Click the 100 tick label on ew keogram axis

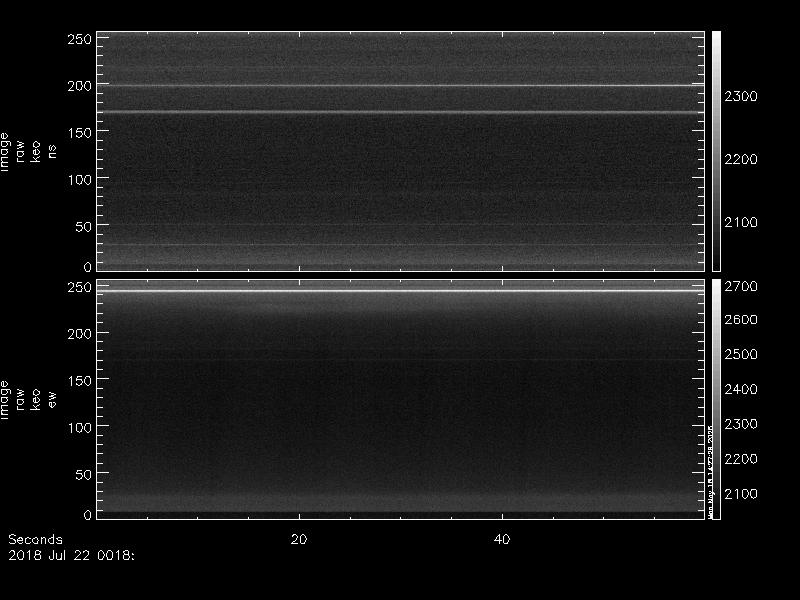[79, 428]
